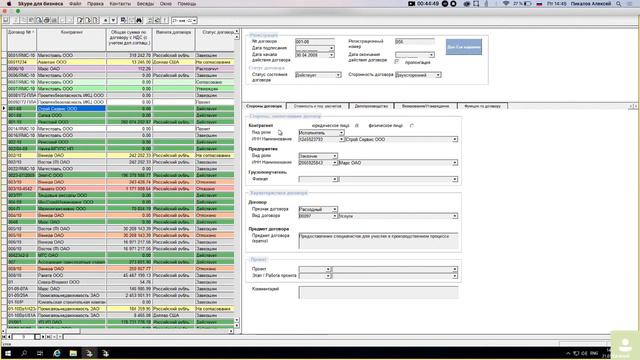Viewport: 640px width, 360px height.
Task: Click the magnifier preview toolbar icon
Action: pos(39,20)
